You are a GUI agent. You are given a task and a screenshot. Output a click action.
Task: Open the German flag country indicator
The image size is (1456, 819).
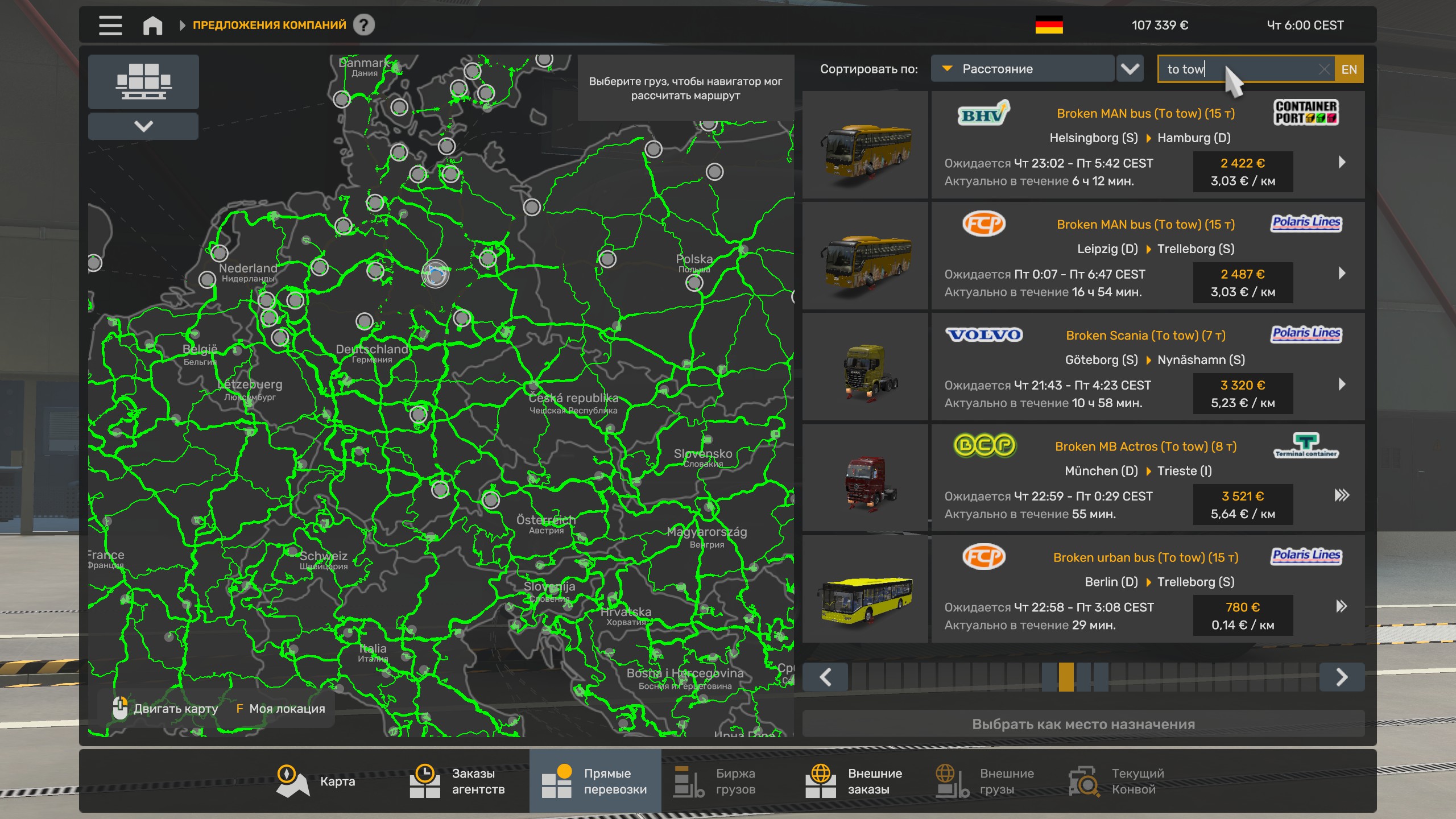(1049, 25)
